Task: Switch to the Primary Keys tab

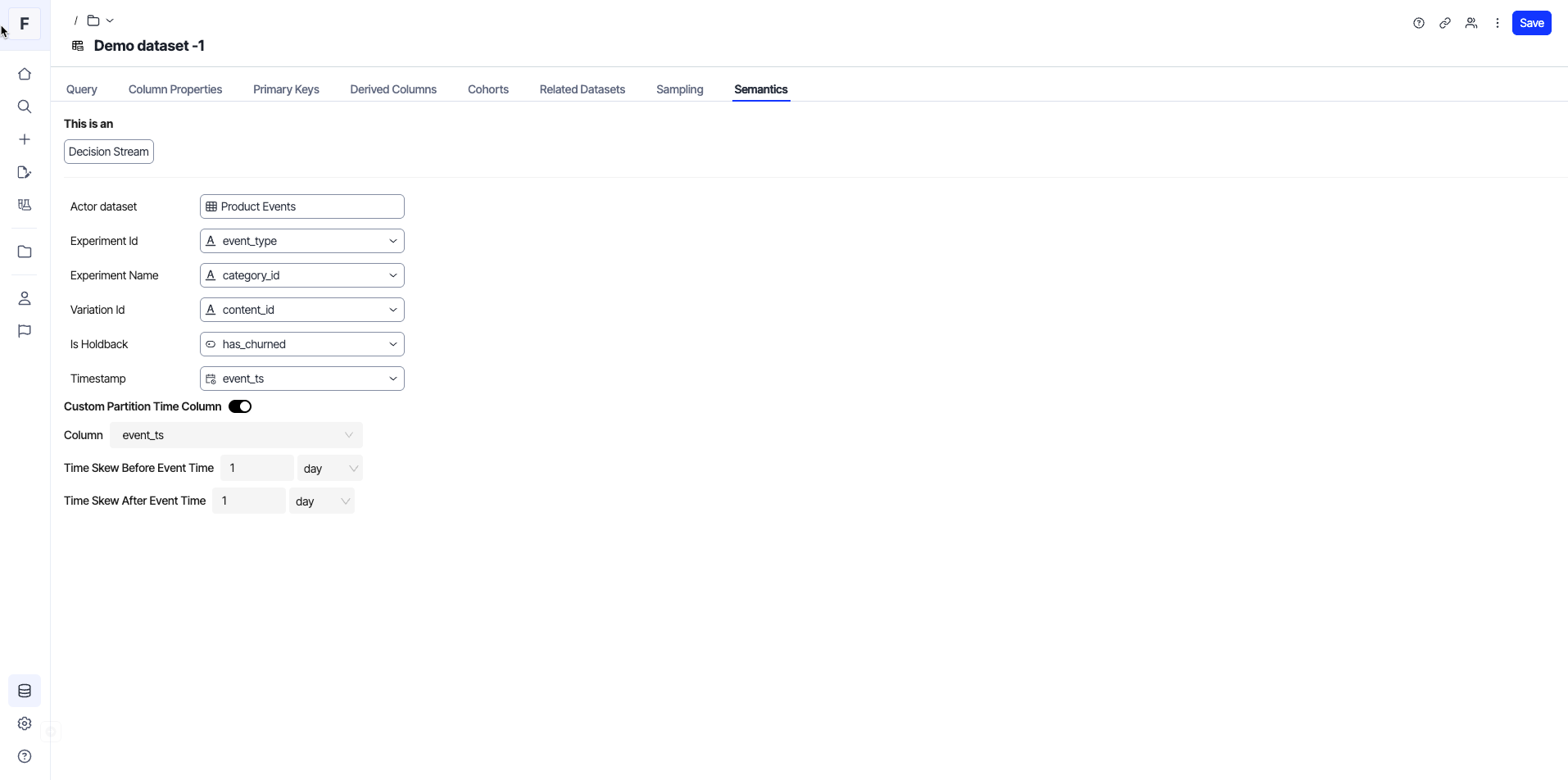Action: tap(286, 89)
